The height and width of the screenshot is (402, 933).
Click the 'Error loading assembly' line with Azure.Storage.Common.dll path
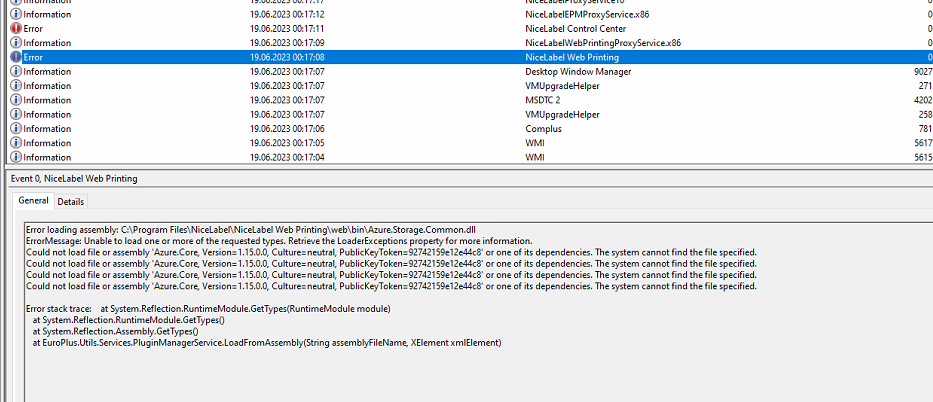coord(251,230)
